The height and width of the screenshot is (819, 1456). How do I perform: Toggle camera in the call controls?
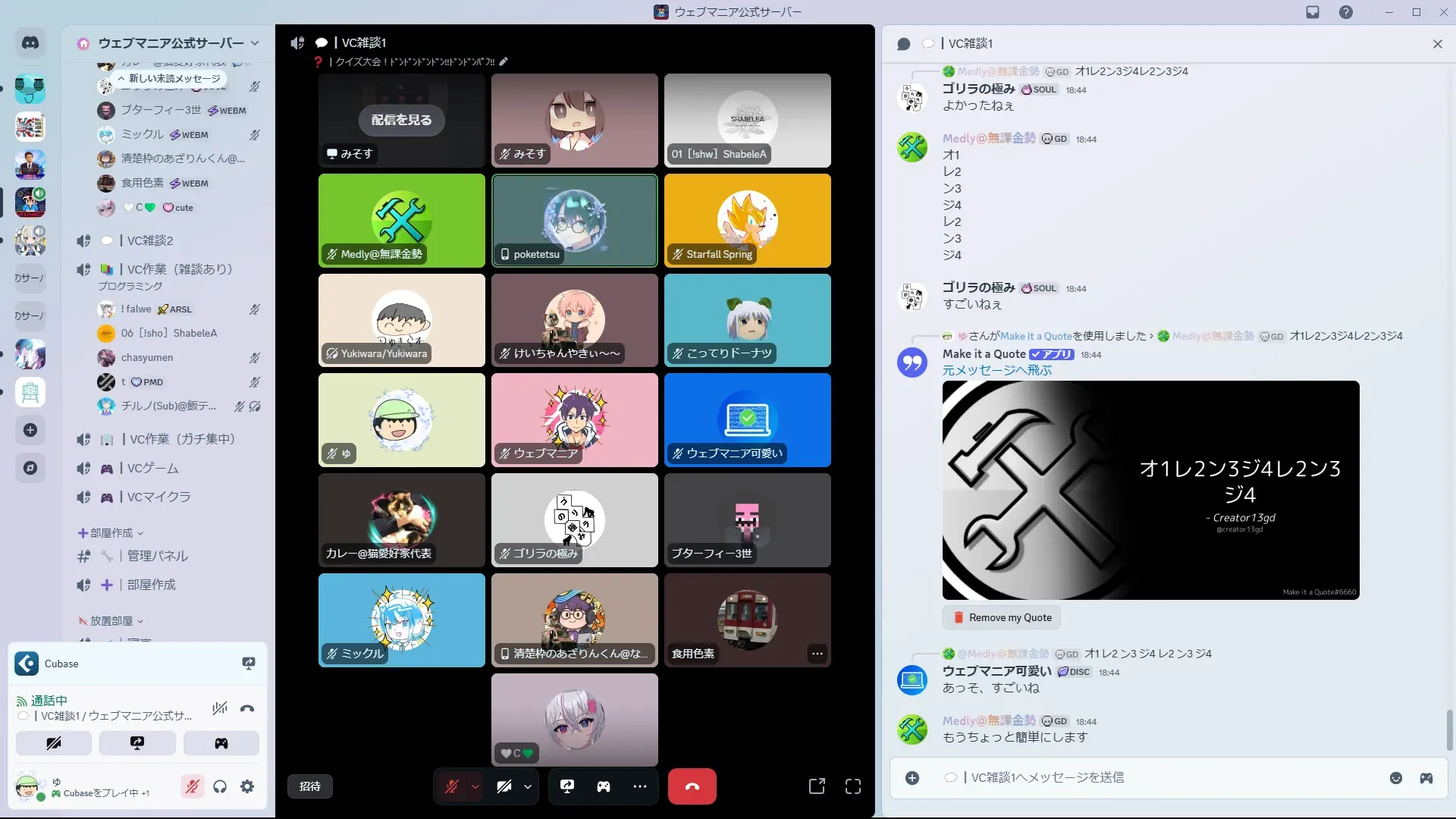pos(504,786)
